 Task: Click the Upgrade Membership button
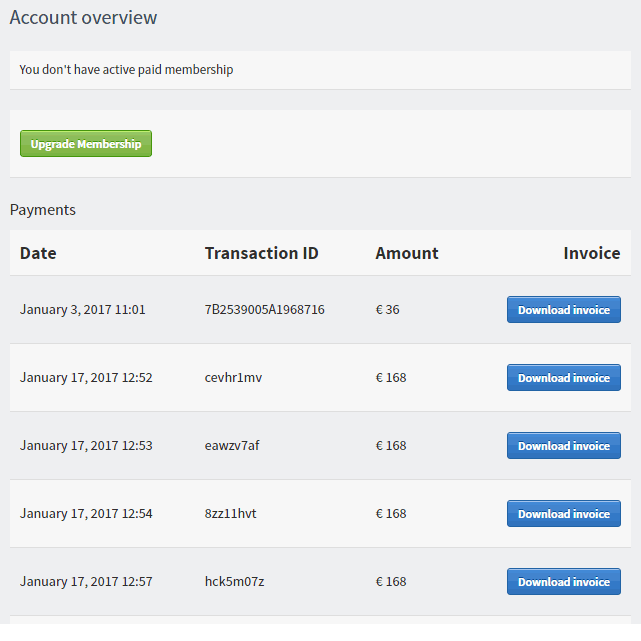(x=86, y=143)
